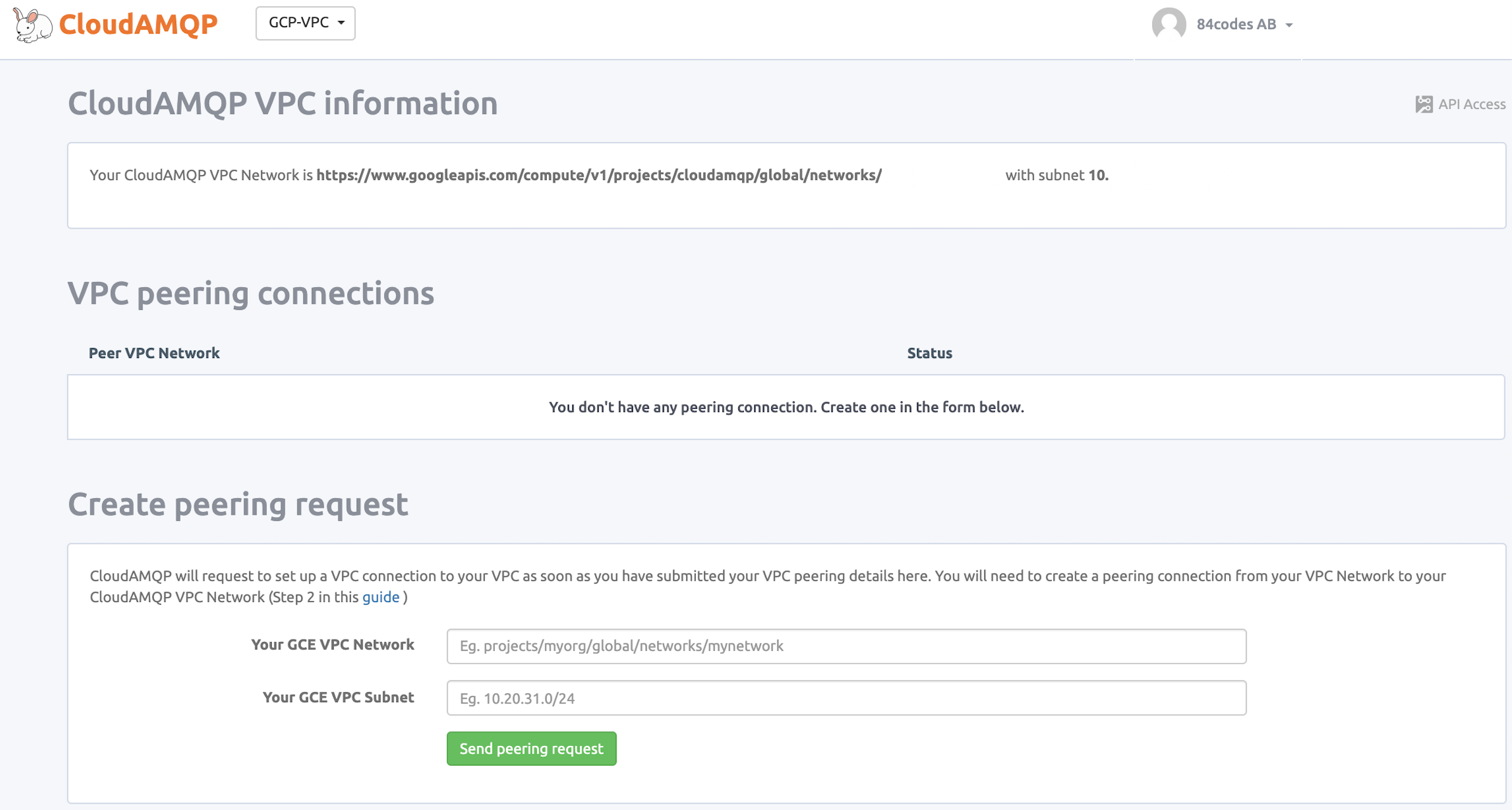Click the API Access icon

[x=1423, y=104]
